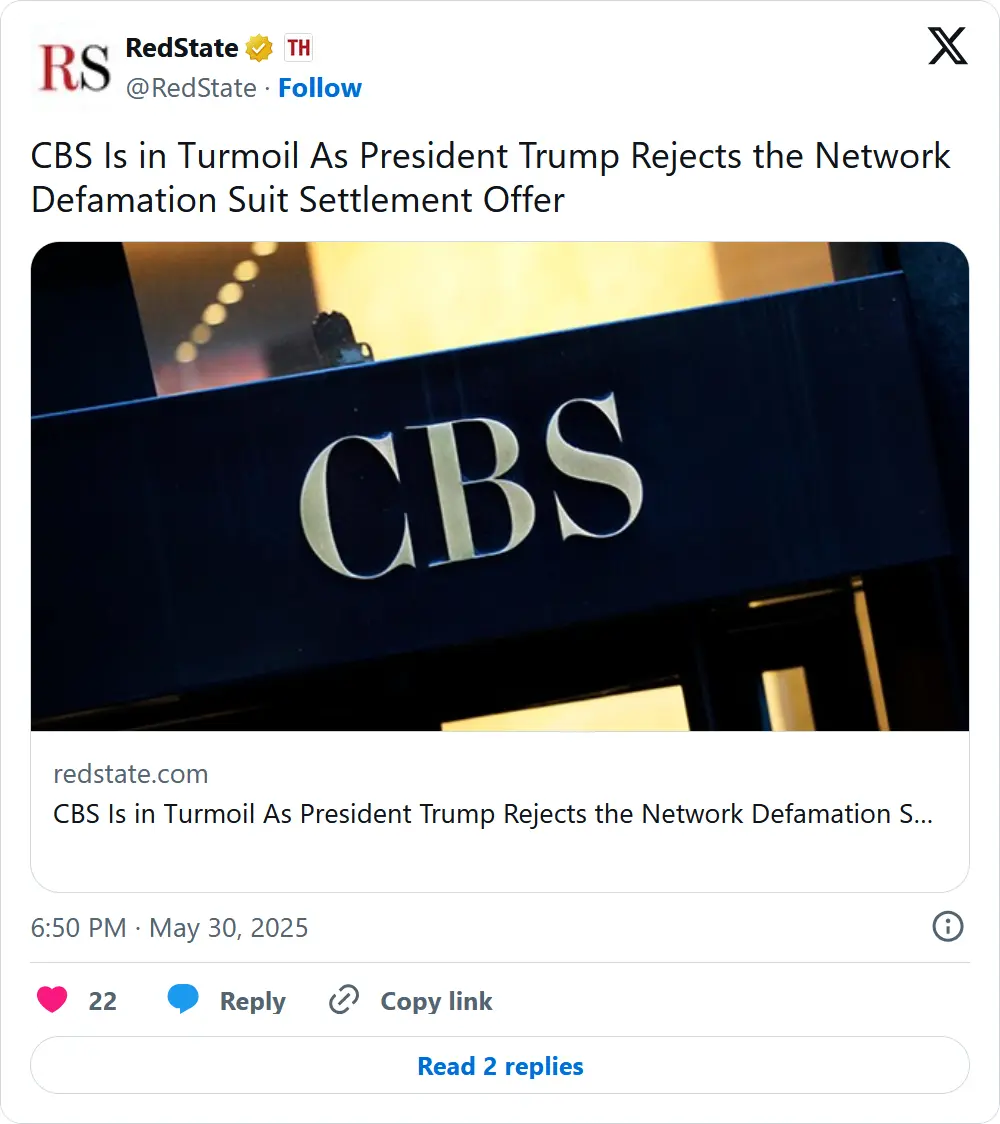
Task: Click the pink heart like icon
Action: pyautogui.click(x=52, y=1000)
